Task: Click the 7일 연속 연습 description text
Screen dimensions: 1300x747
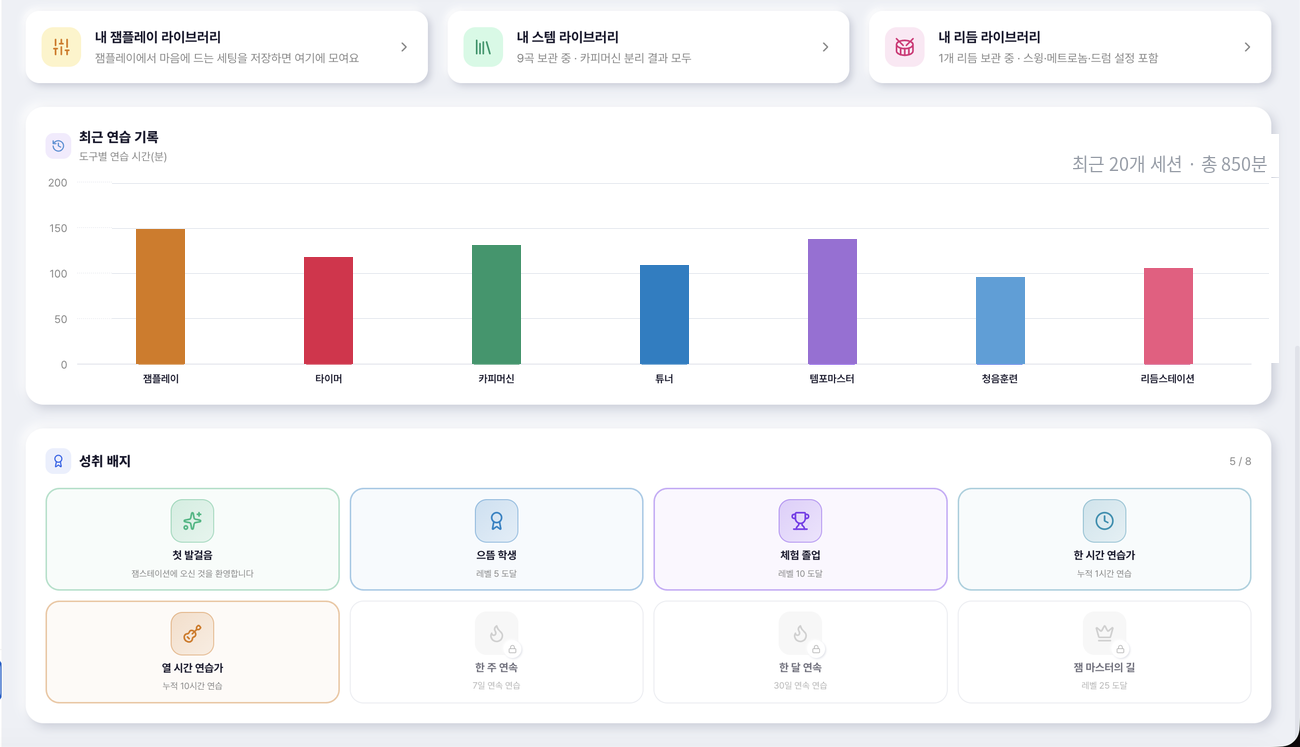Action: pos(496,686)
